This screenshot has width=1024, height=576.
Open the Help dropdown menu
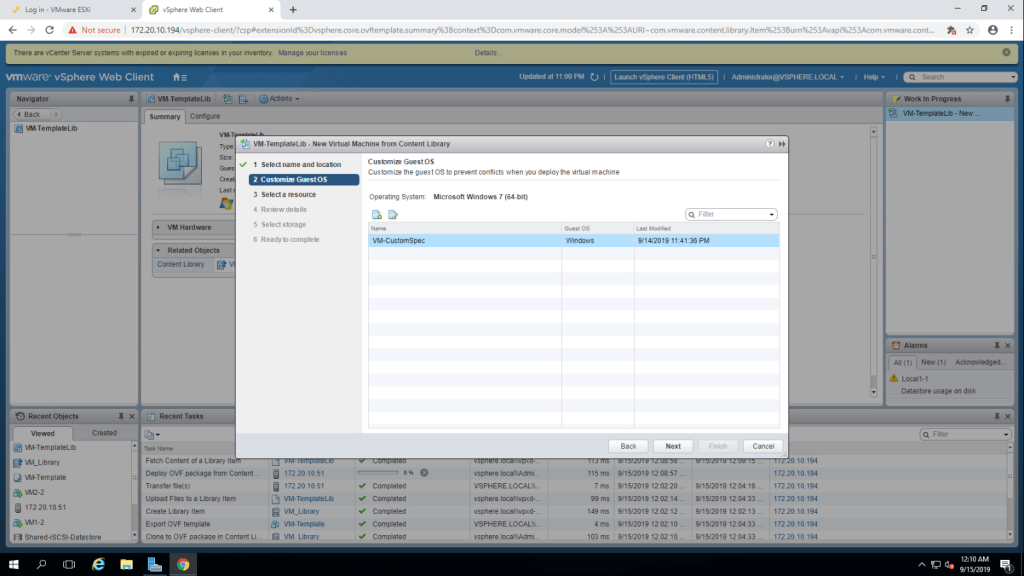pyautogui.click(x=875, y=77)
